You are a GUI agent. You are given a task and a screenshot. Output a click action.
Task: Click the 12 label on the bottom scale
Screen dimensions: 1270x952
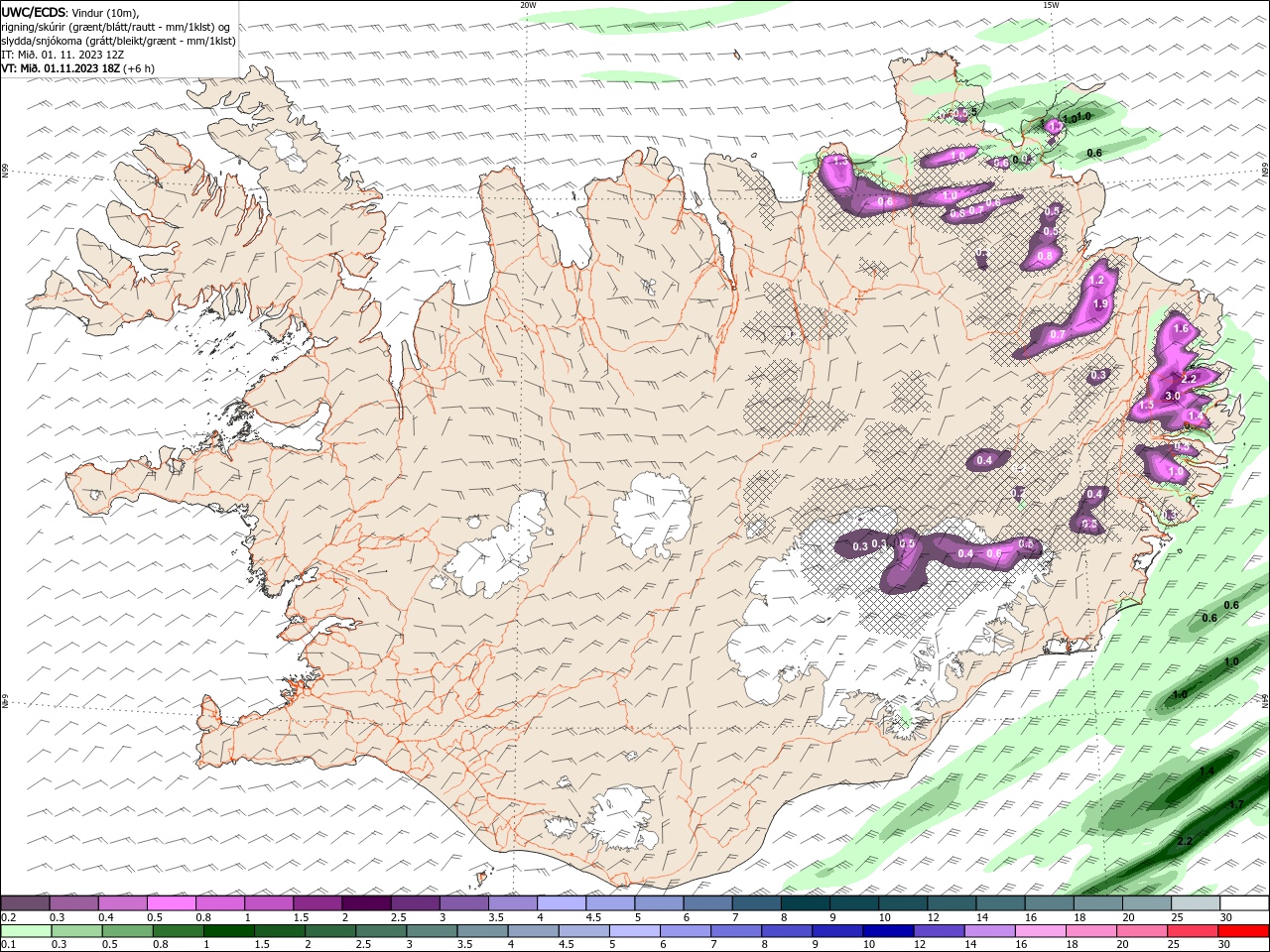pos(920,945)
